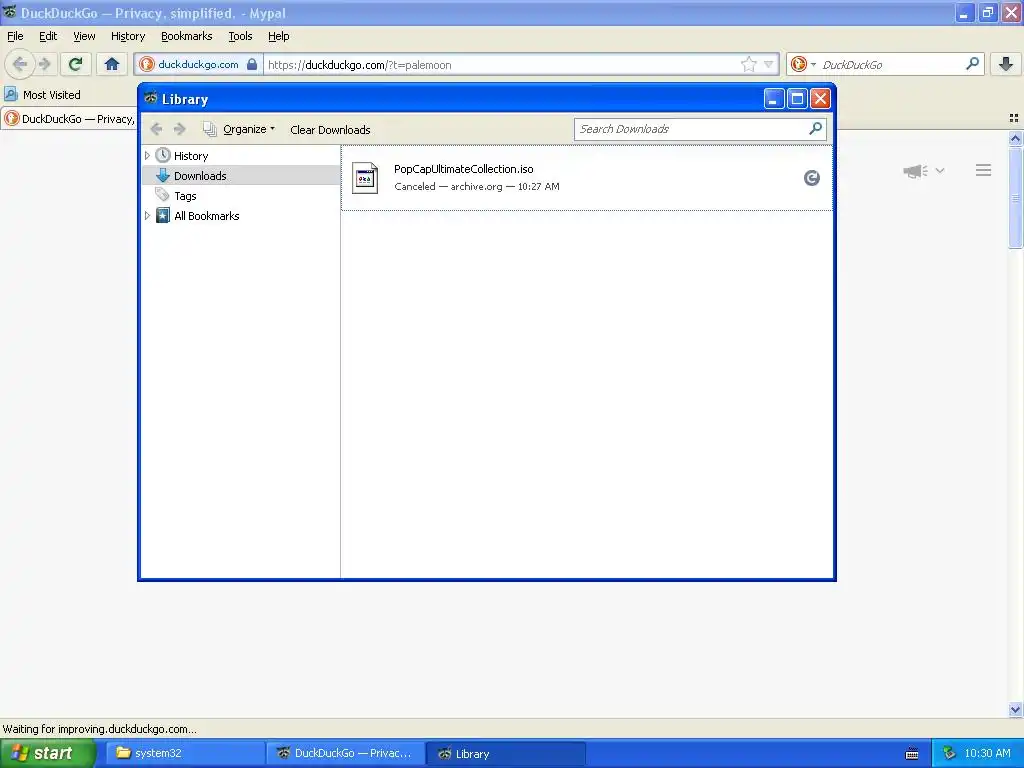
Task: Click the 10:30 AM taskbar clock
Action: (x=987, y=754)
